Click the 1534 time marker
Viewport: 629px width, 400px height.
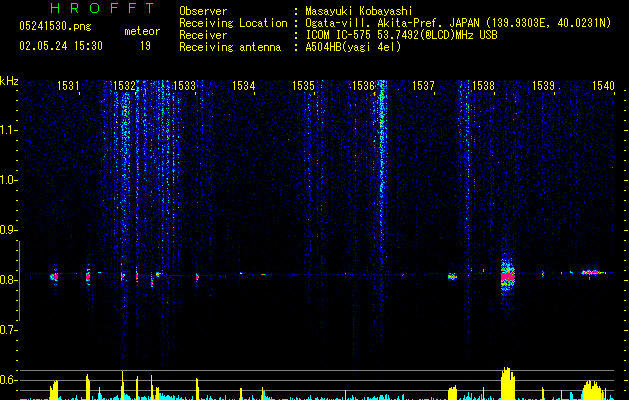click(x=243, y=85)
